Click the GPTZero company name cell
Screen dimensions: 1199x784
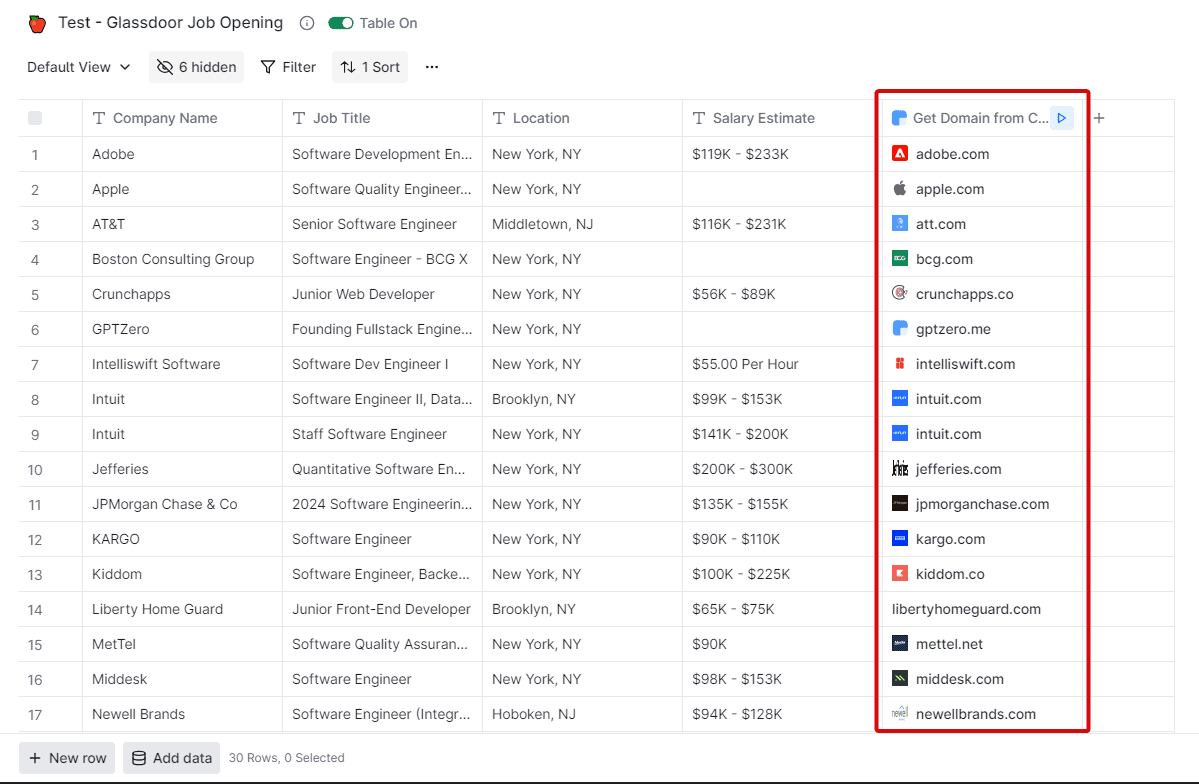click(183, 330)
